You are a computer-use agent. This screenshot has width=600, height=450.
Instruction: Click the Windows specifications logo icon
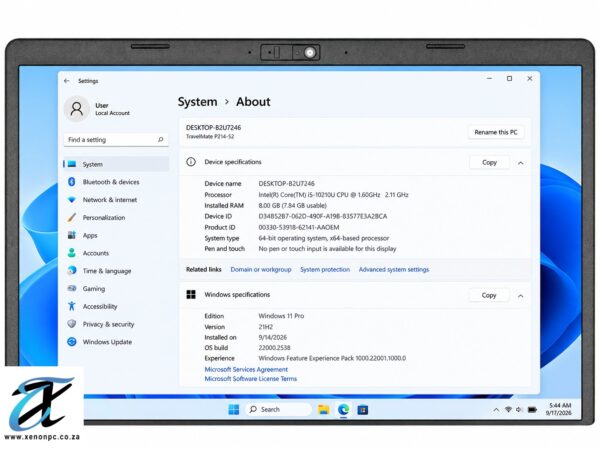tap(191, 294)
